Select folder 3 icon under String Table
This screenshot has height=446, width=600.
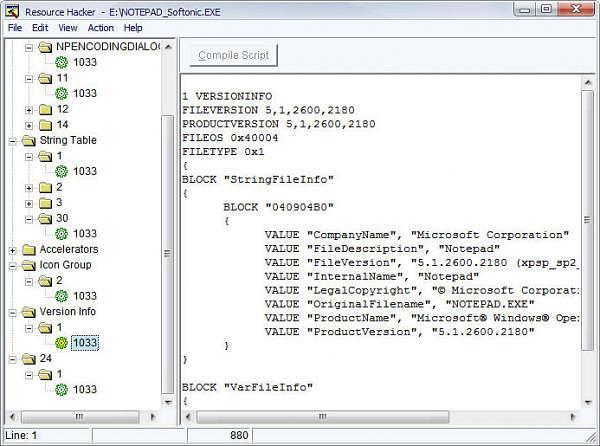pyautogui.click(x=45, y=203)
